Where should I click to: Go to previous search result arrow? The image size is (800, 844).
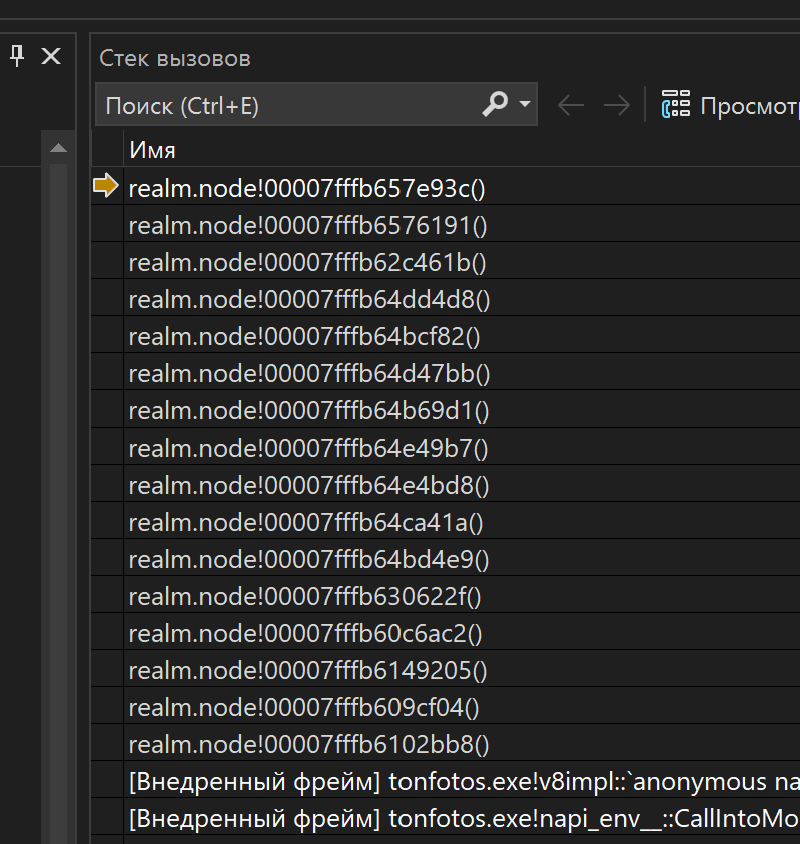571,105
